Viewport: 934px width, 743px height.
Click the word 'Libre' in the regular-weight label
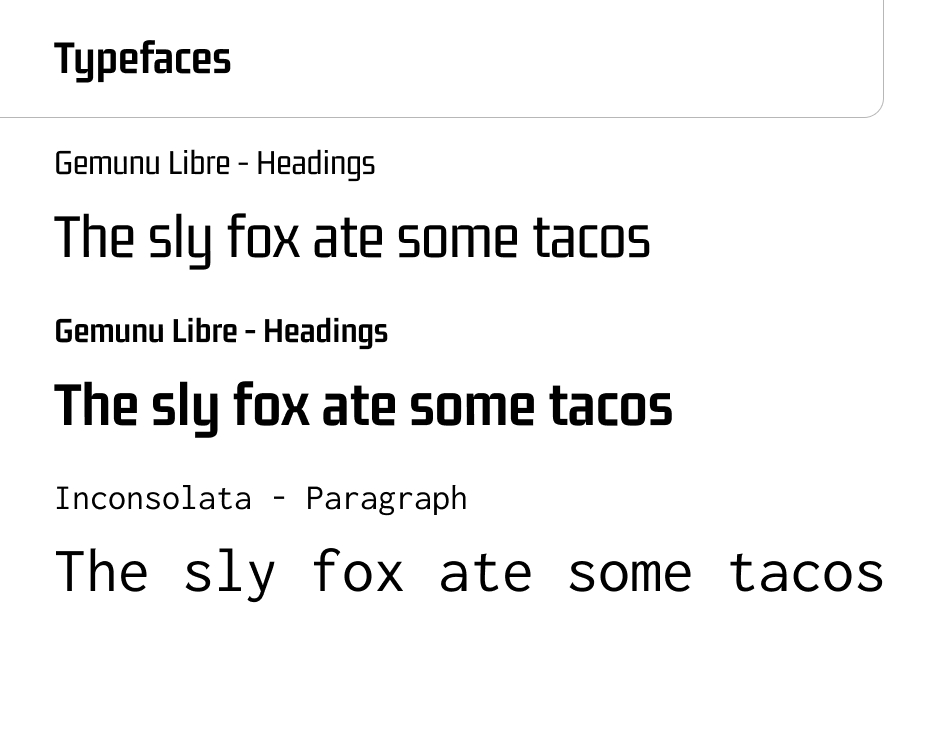pyautogui.click(x=199, y=163)
